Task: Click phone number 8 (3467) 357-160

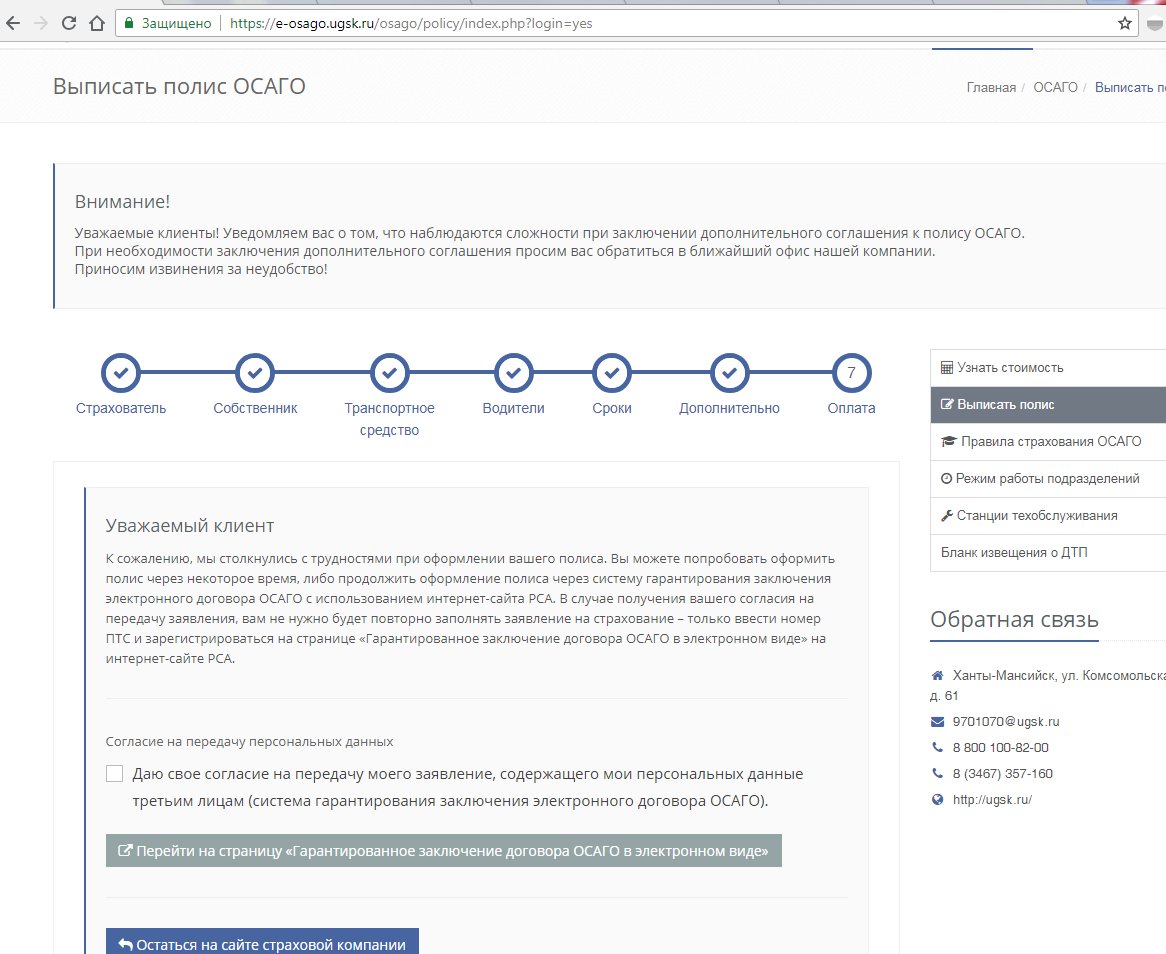Action: point(1002,773)
